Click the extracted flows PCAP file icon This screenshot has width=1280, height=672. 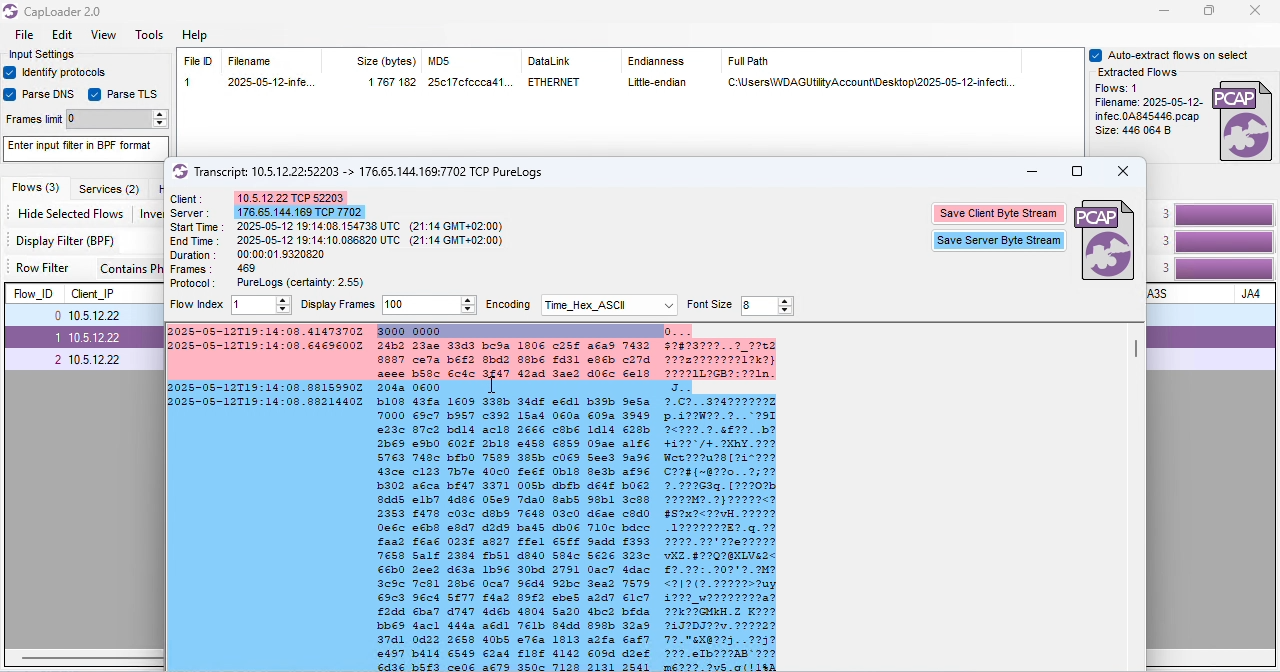pyautogui.click(x=1243, y=121)
